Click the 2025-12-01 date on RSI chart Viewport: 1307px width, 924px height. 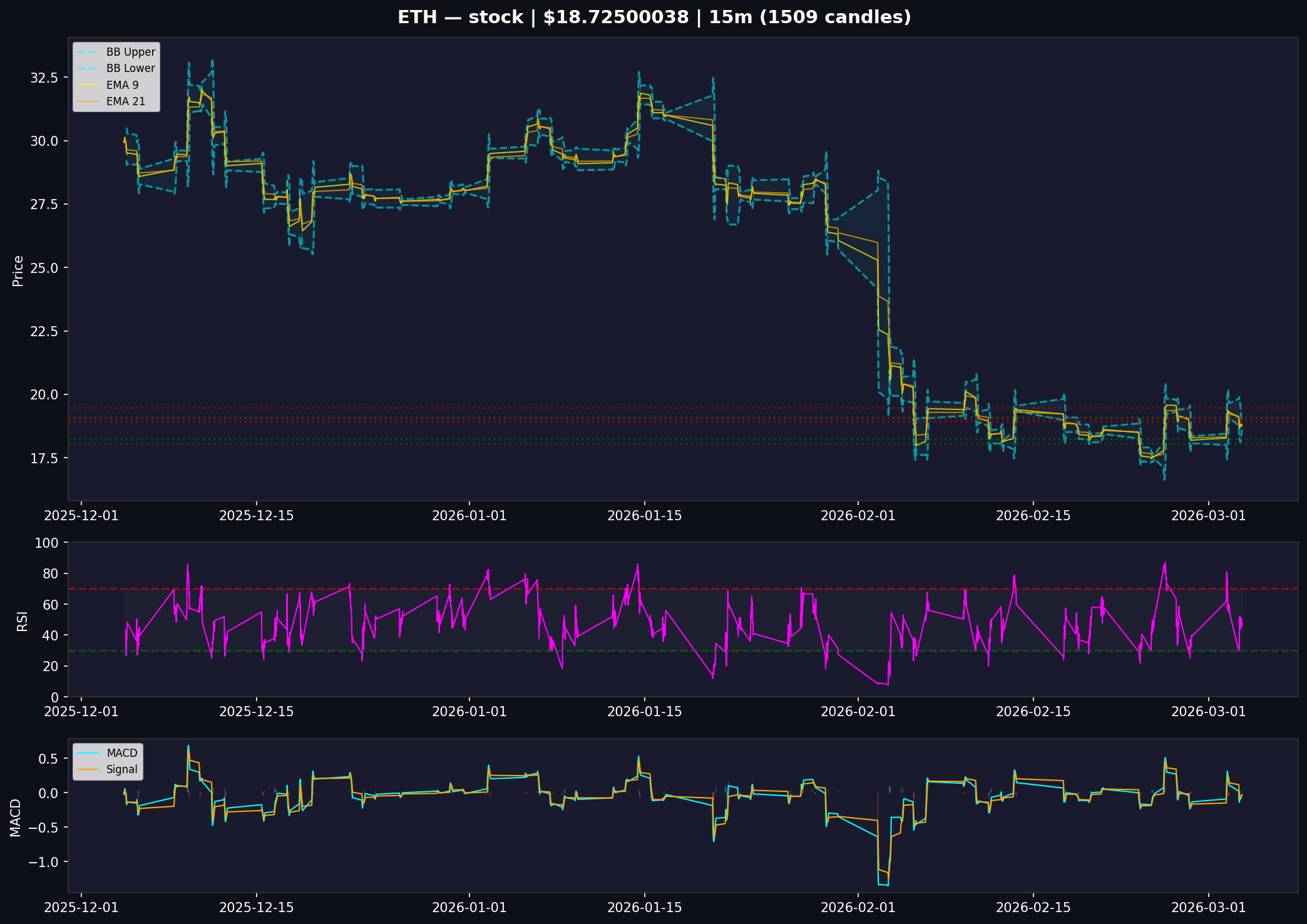point(81,712)
